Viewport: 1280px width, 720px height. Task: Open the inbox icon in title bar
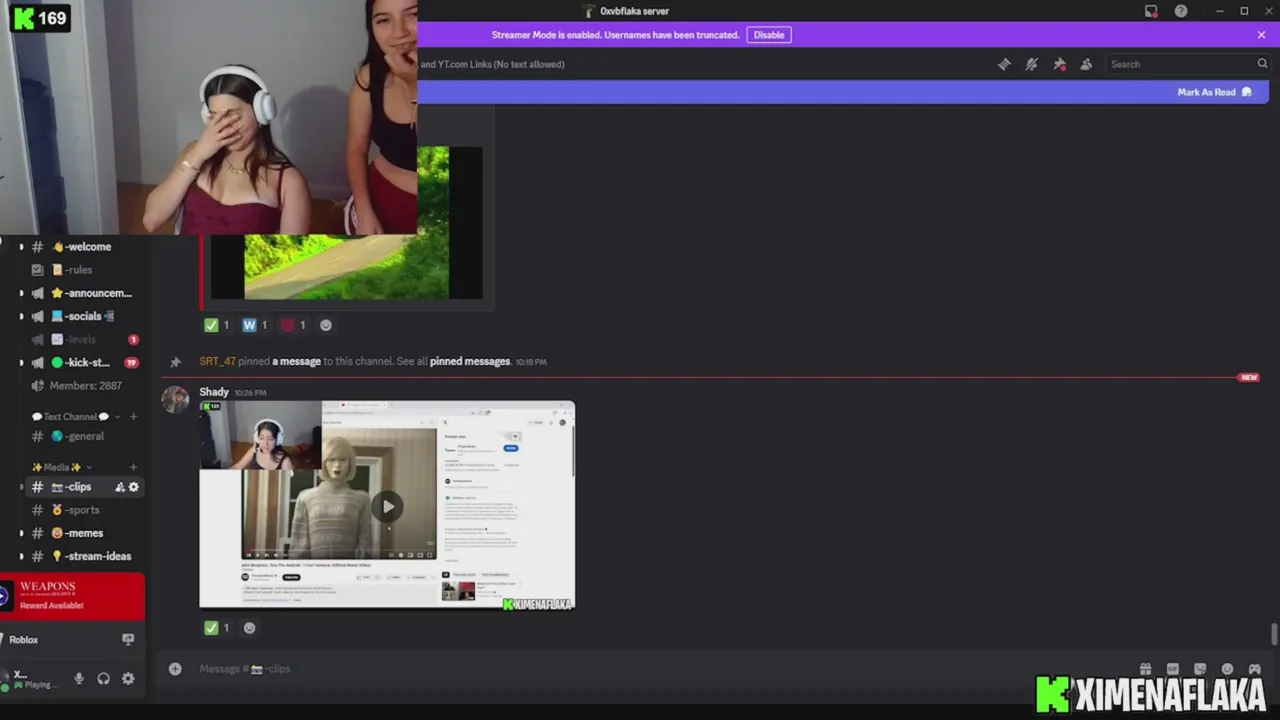pyautogui.click(x=1151, y=11)
